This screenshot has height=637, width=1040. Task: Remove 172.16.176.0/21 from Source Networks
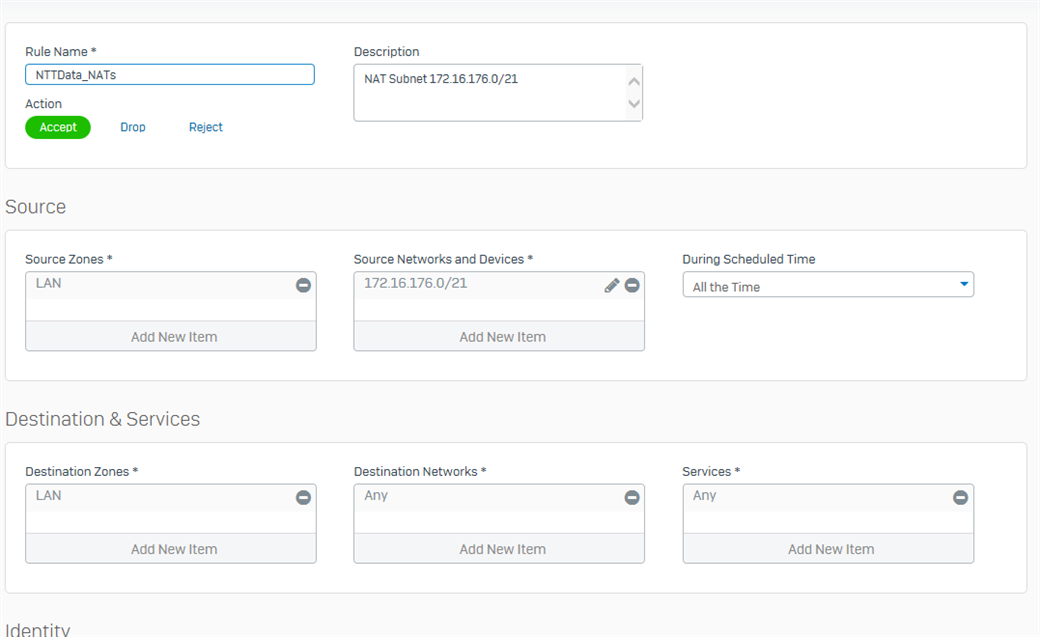click(x=632, y=285)
